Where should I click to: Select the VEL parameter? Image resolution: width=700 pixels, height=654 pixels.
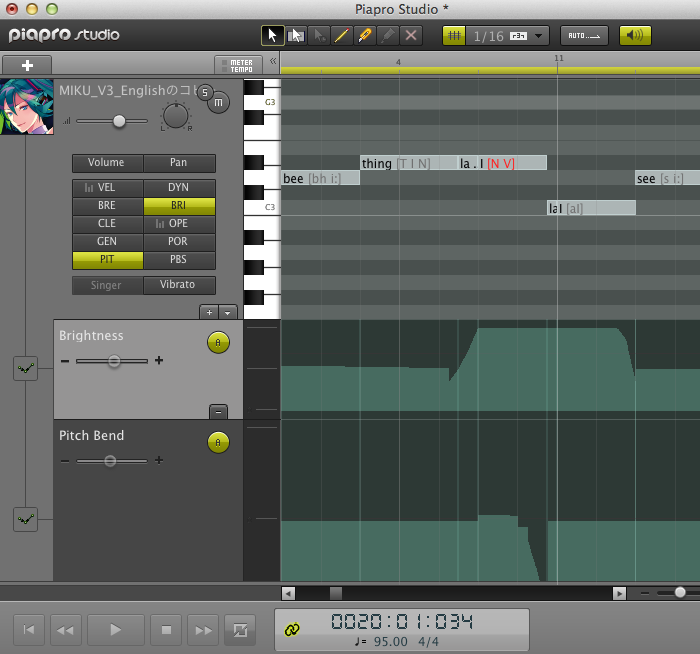click(x=108, y=188)
